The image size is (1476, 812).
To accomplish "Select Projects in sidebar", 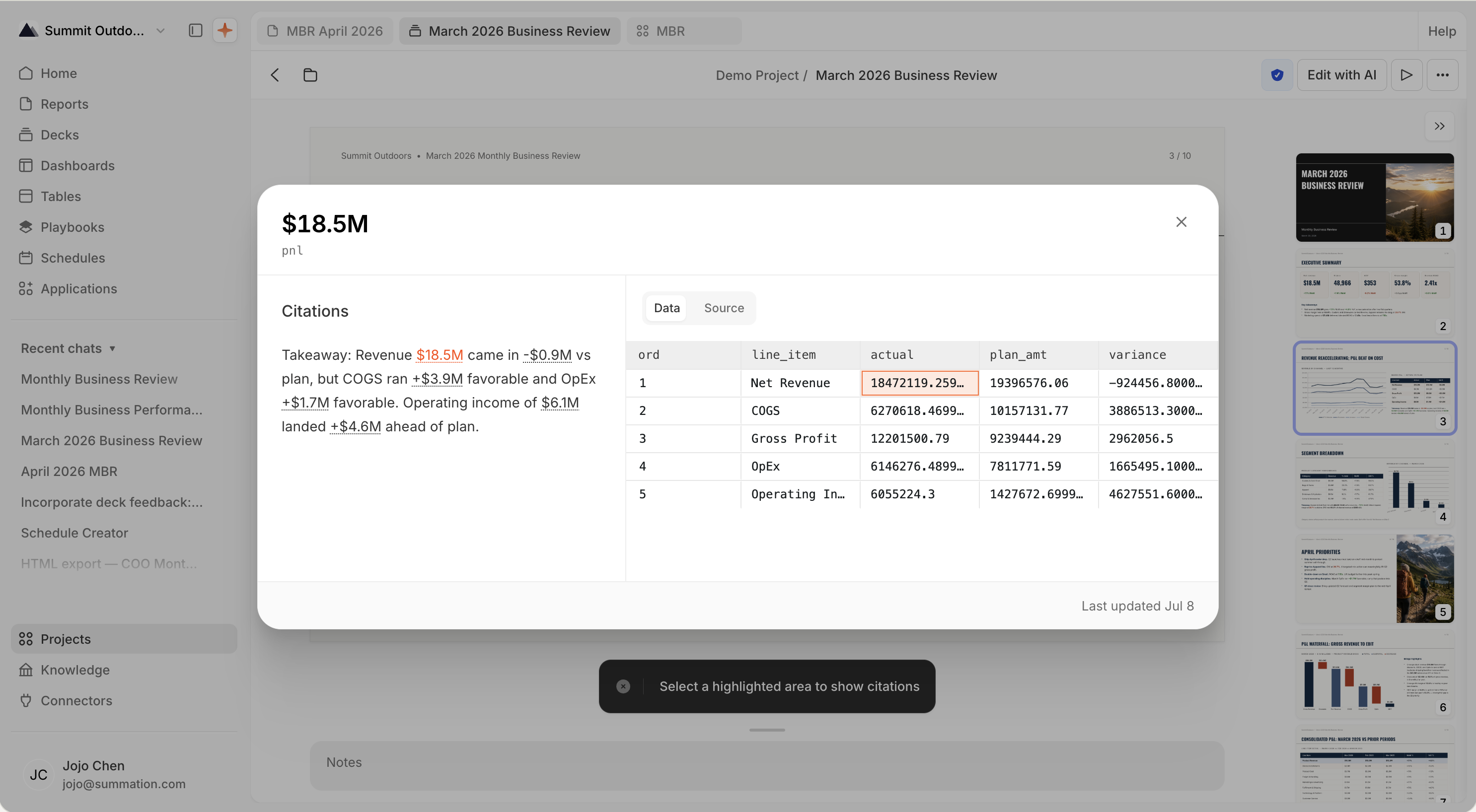I will tap(124, 638).
